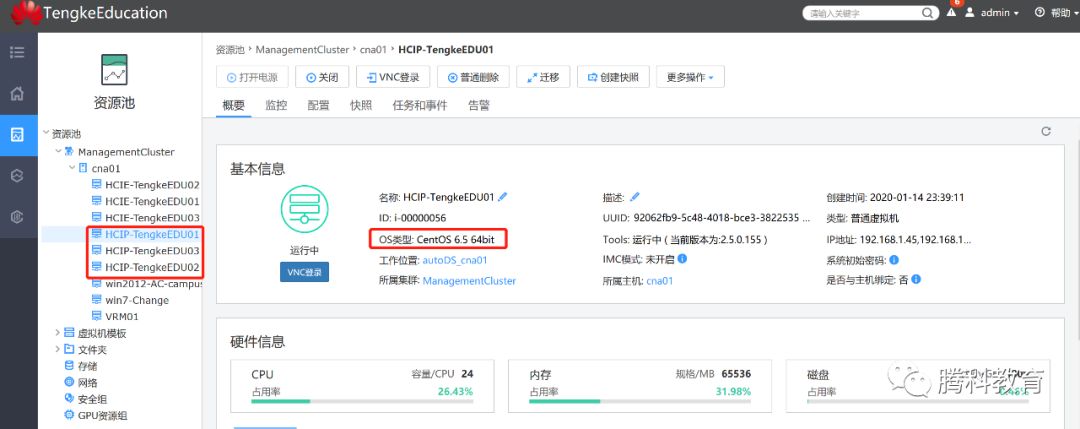Click the 打开电源 button
Image resolution: width=1080 pixels, height=429 pixels.
pyautogui.click(x=252, y=77)
